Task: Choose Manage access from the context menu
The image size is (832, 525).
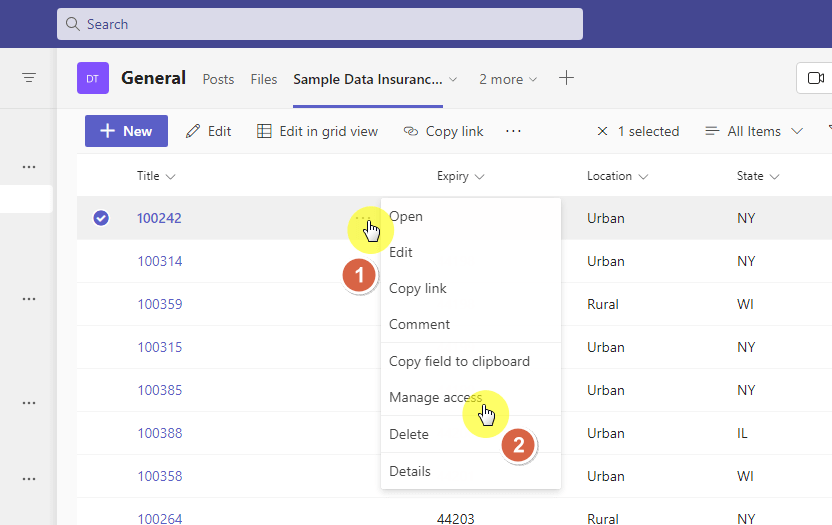Action: [x=471, y=398]
